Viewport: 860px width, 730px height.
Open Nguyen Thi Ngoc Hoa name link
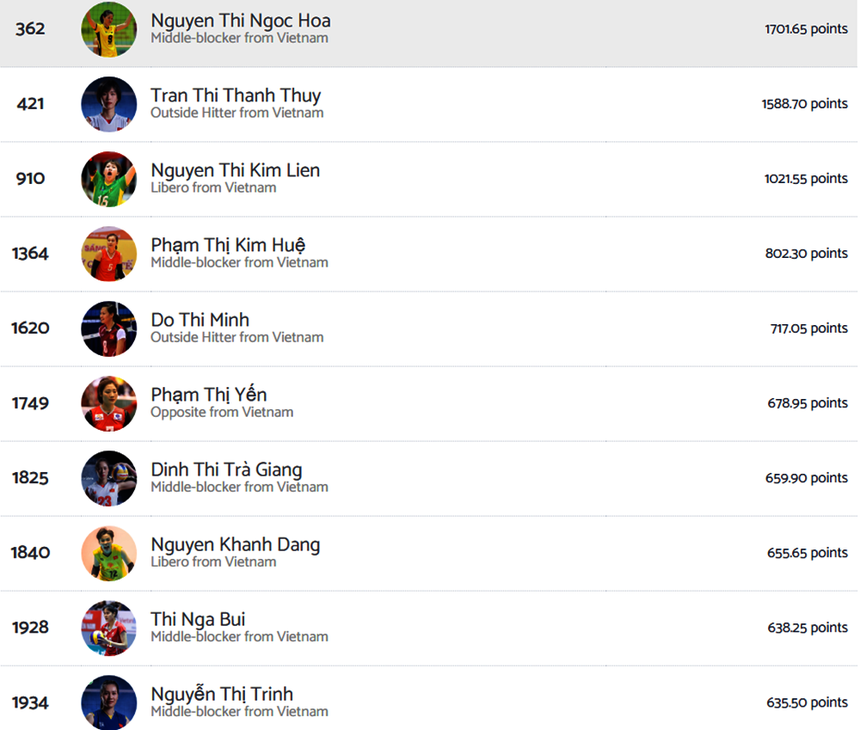[240, 21]
